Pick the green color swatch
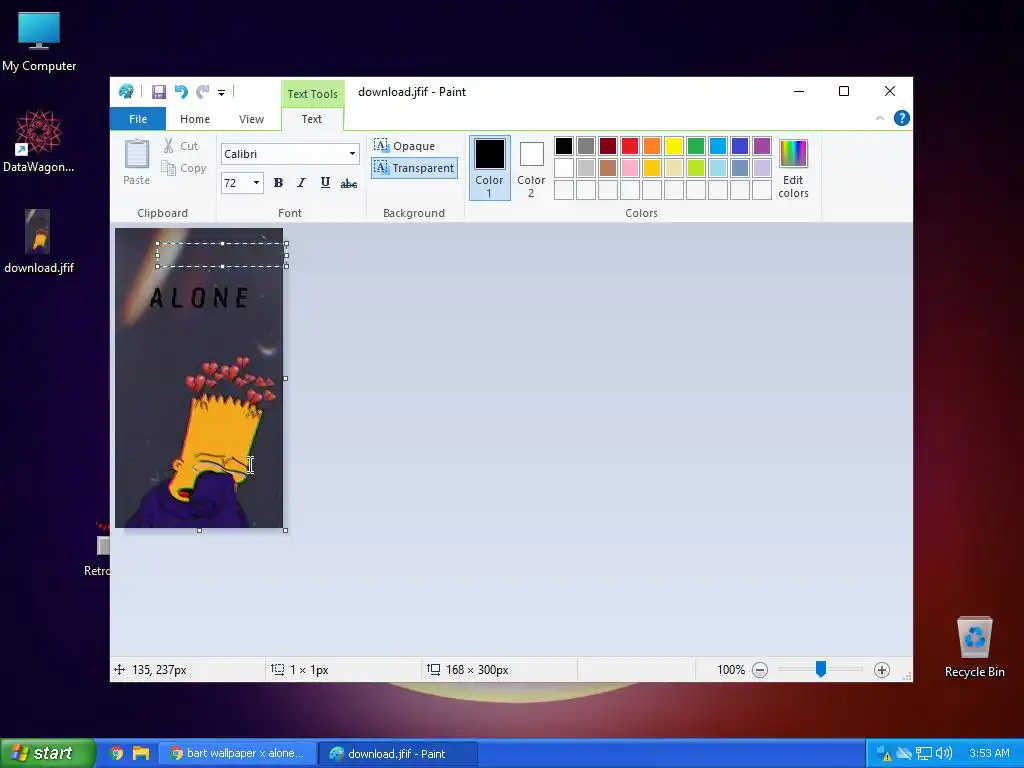The image size is (1024, 768). (x=696, y=146)
